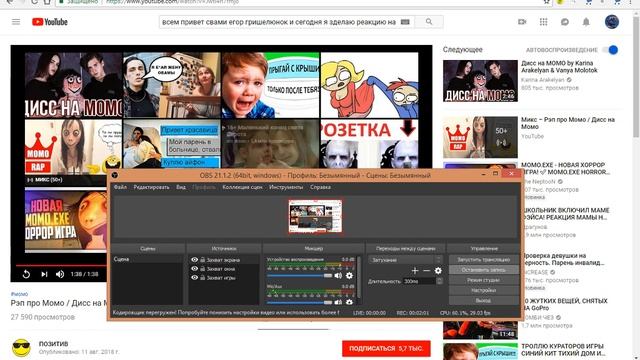Click the red ПОДПИСАТЬСЯ button
This screenshot has width=640, height=360.
click(386, 349)
